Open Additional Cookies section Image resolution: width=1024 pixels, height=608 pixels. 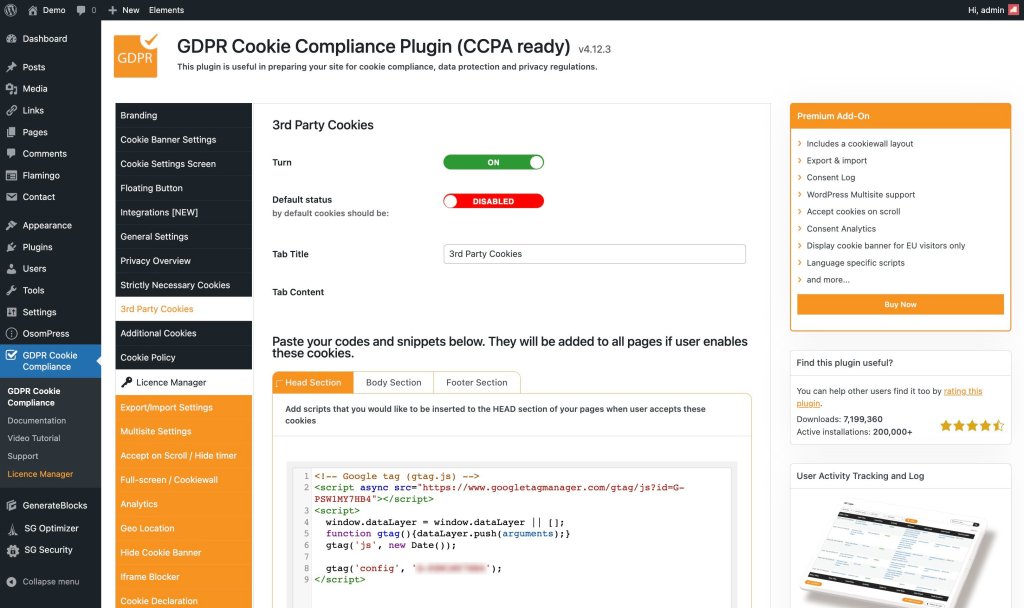184,333
